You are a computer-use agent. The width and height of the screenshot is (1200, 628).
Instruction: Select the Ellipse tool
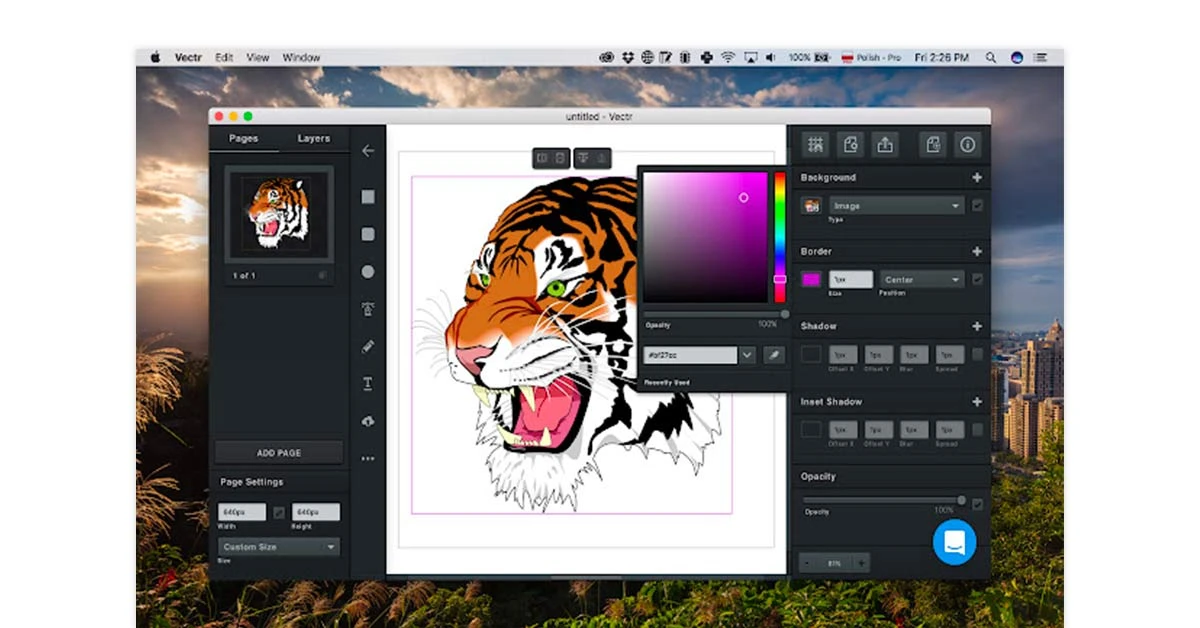coord(368,271)
